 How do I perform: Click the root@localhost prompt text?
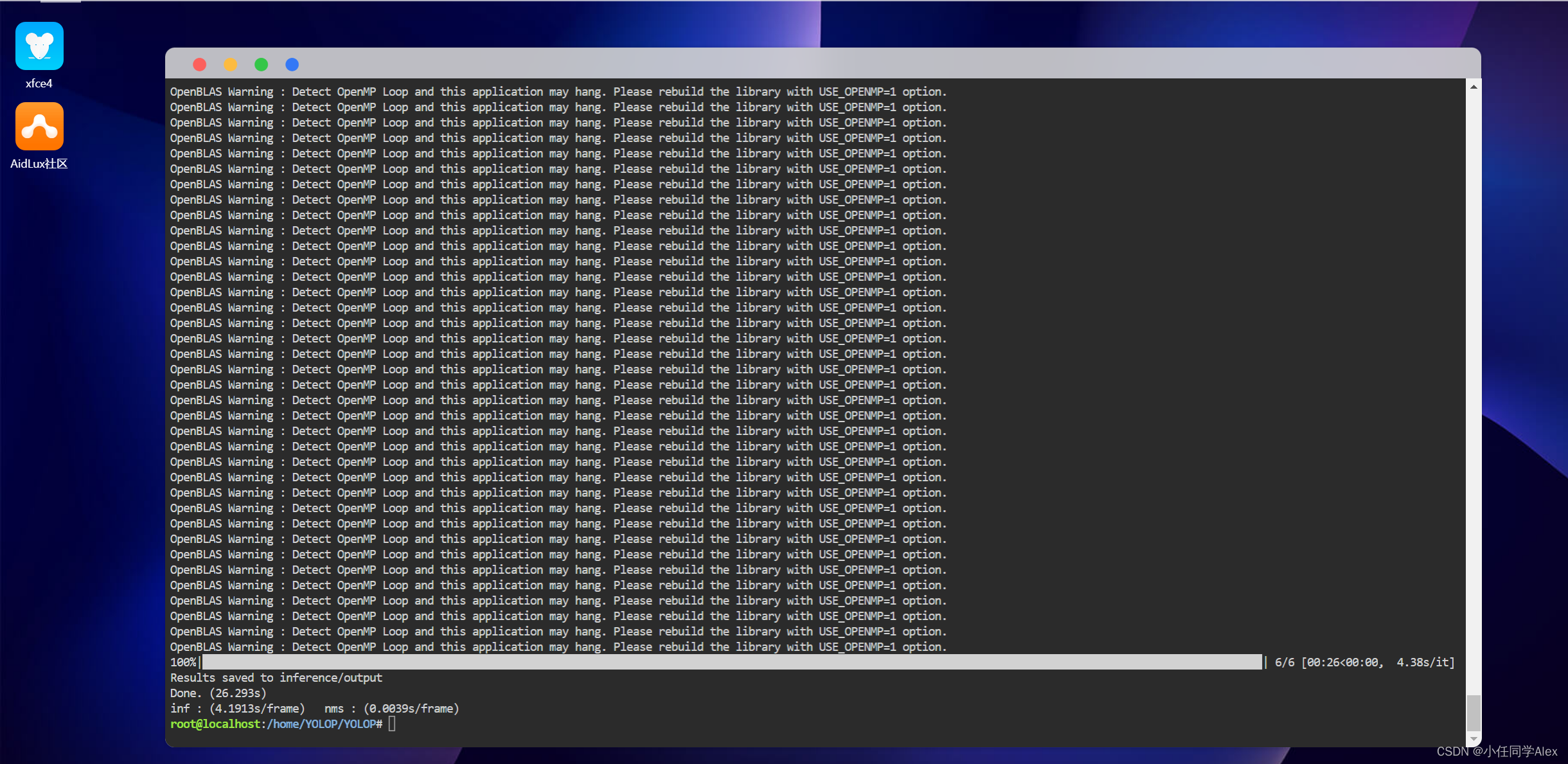coord(215,724)
